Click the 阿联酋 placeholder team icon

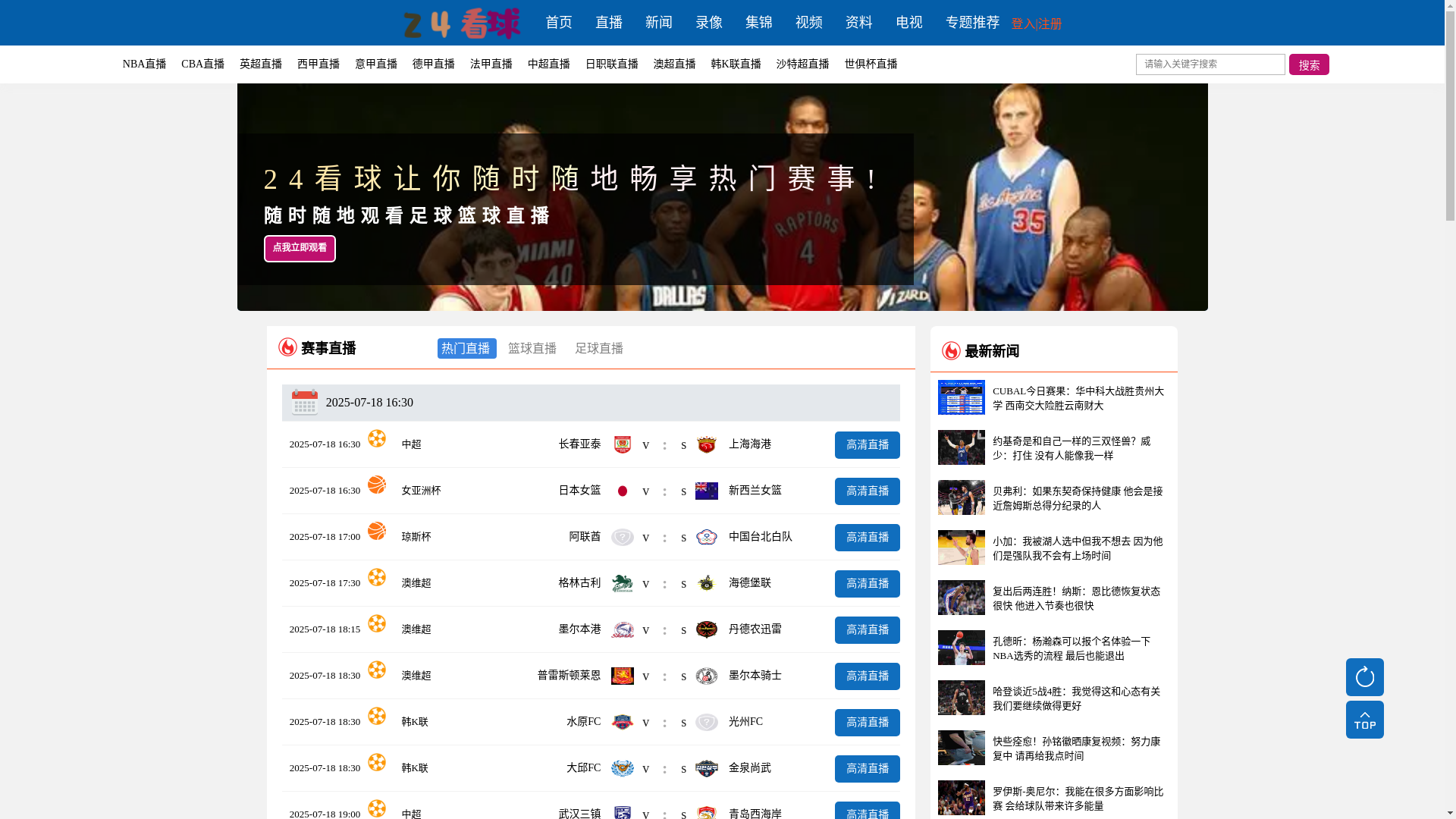(x=623, y=537)
